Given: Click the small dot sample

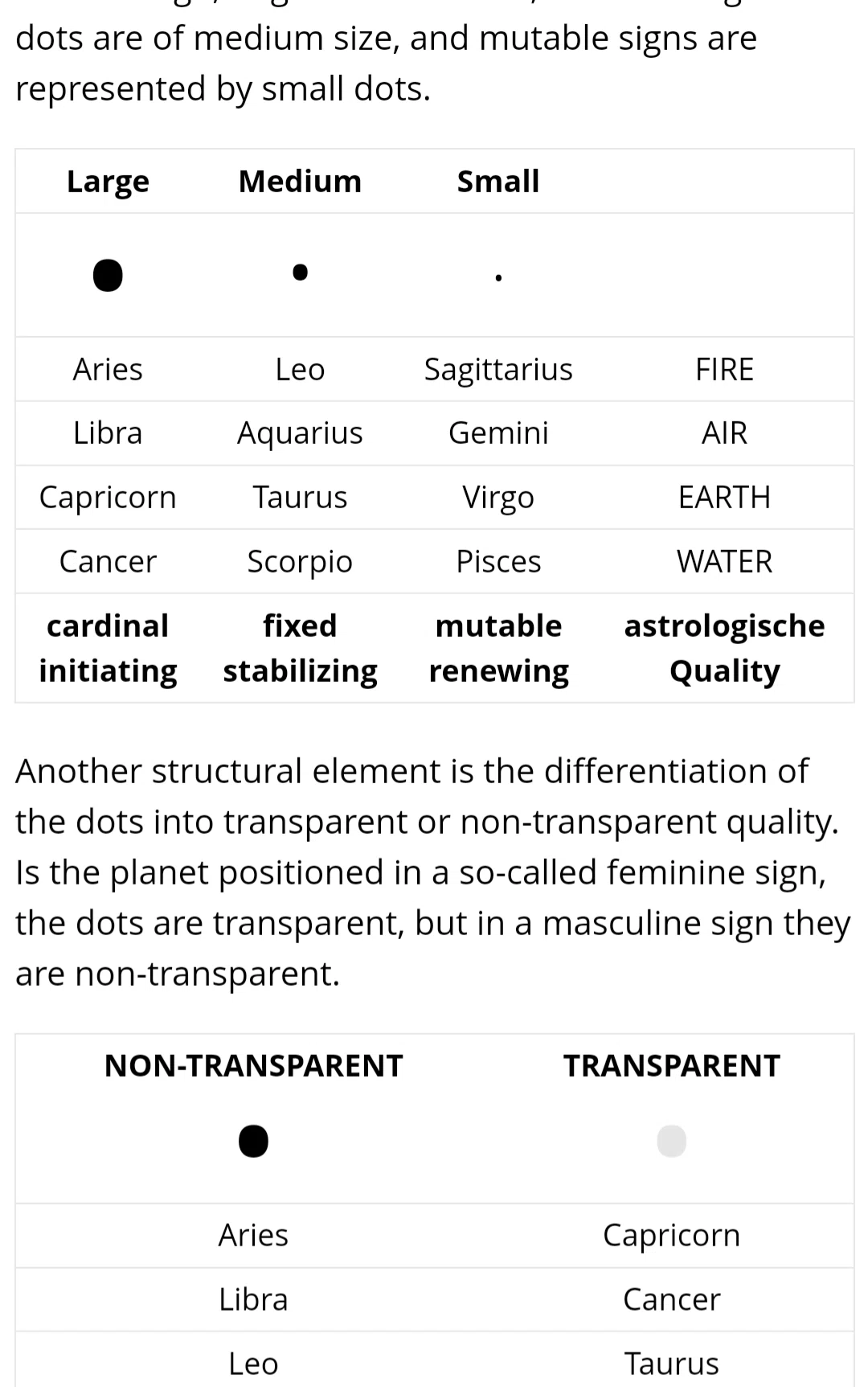Looking at the screenshot, I should (498, 278).
